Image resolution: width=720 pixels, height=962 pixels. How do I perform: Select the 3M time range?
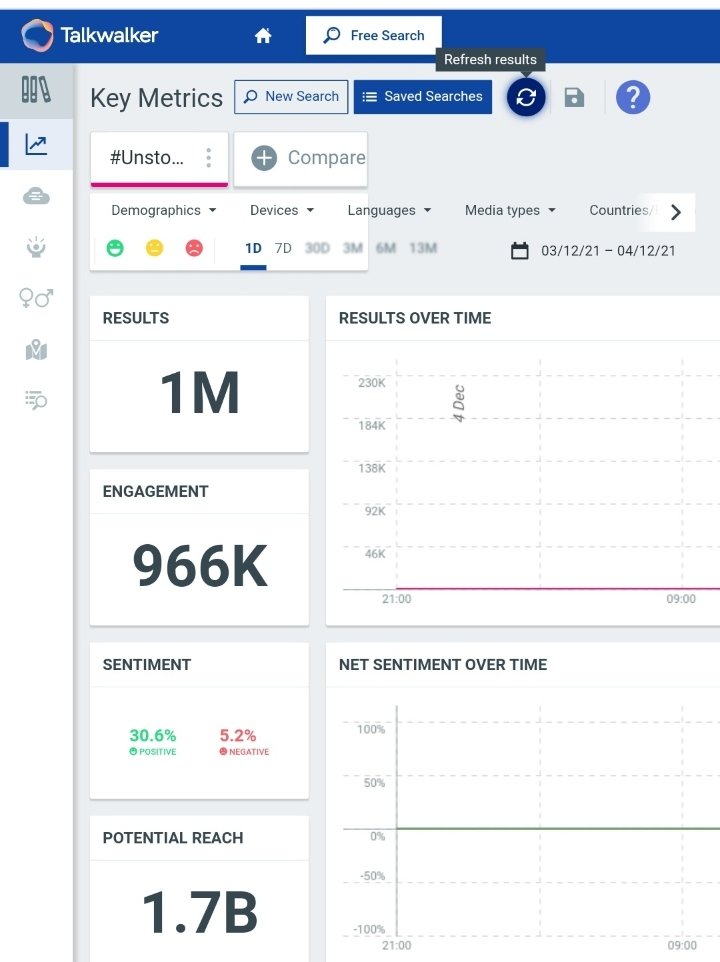[x=353, y=248]
